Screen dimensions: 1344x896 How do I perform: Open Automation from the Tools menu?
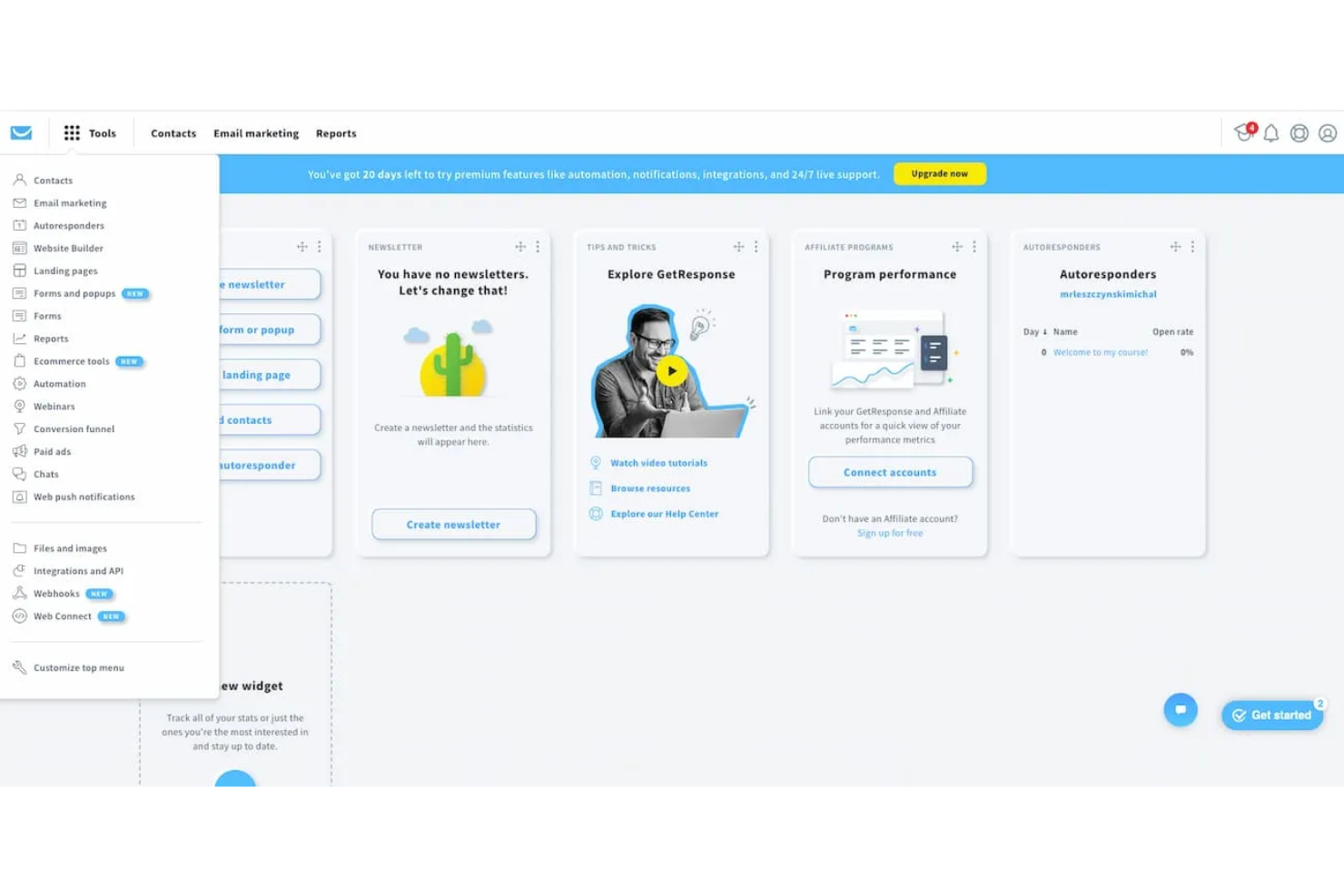pyautogui.click(x=59, y=383)
